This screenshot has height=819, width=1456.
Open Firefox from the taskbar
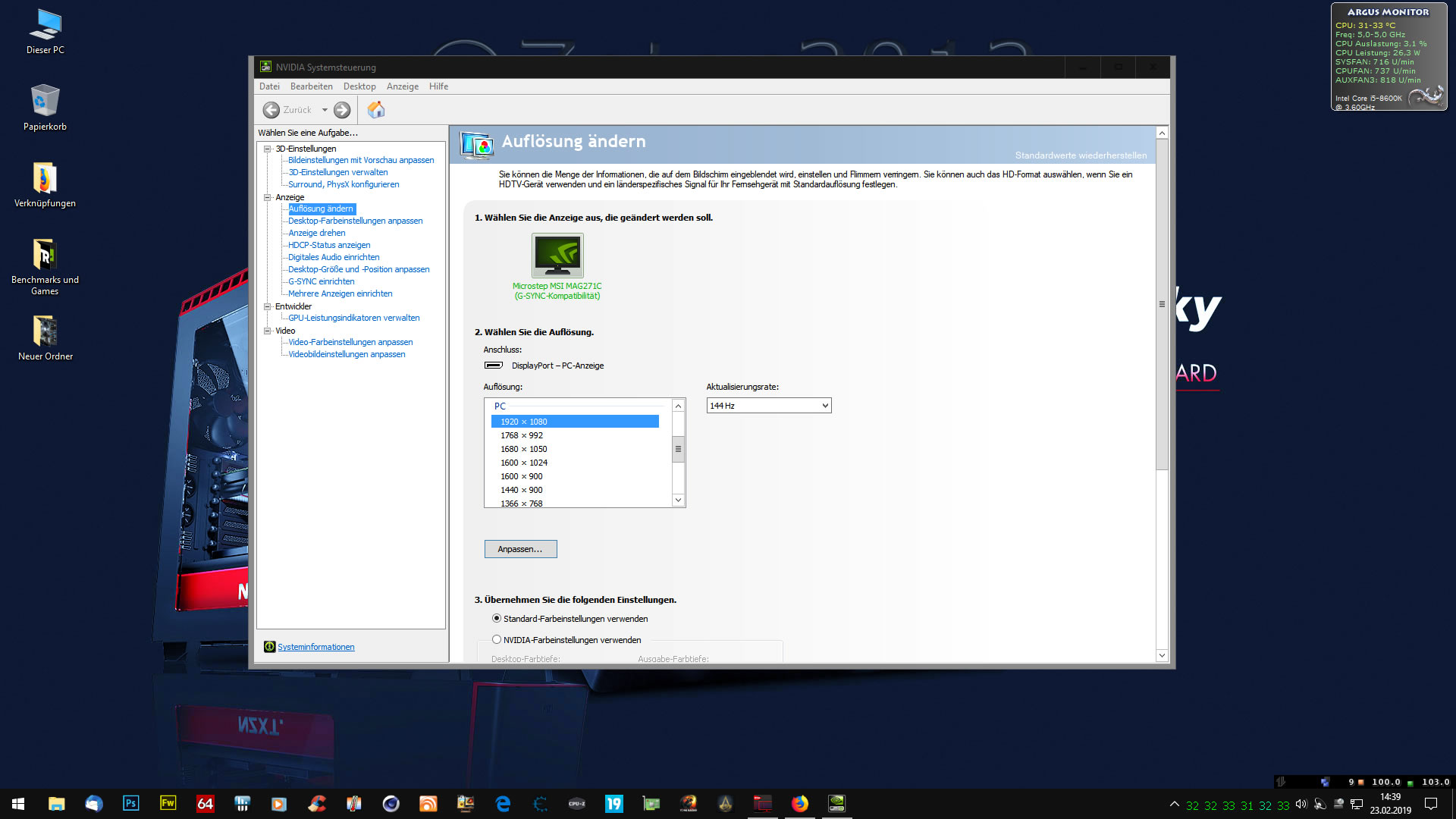click(x=799, y=804)
